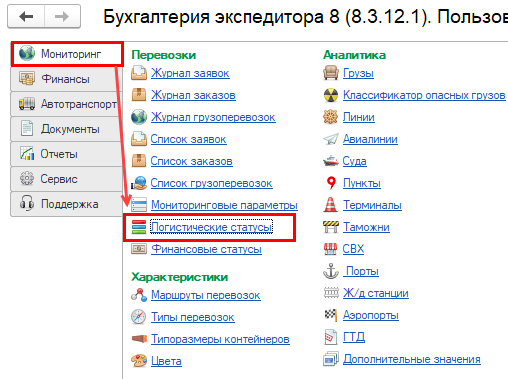Click the anchor icon for Порты

tap(331, 271)
